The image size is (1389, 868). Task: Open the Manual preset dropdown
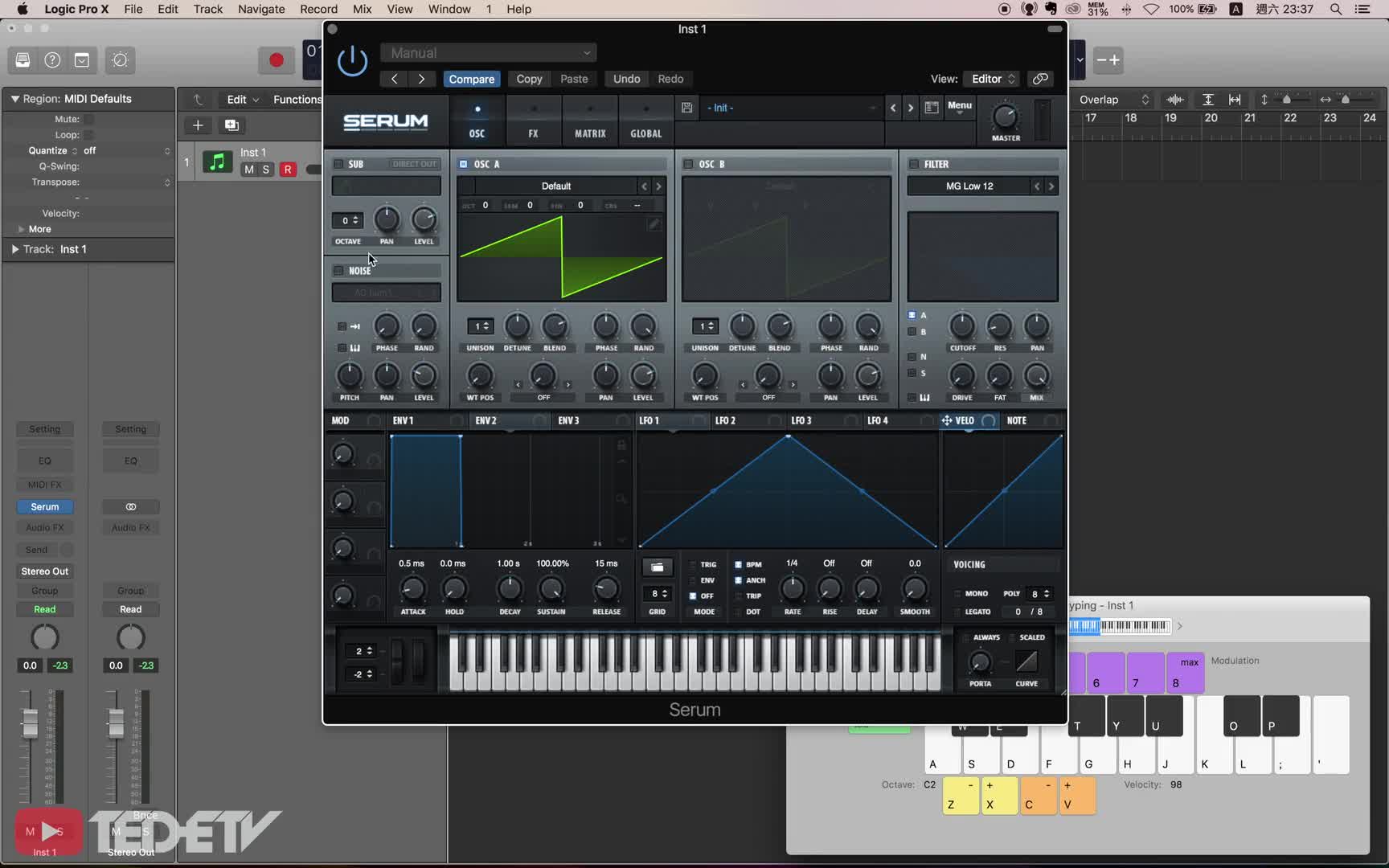coord(488,53)
